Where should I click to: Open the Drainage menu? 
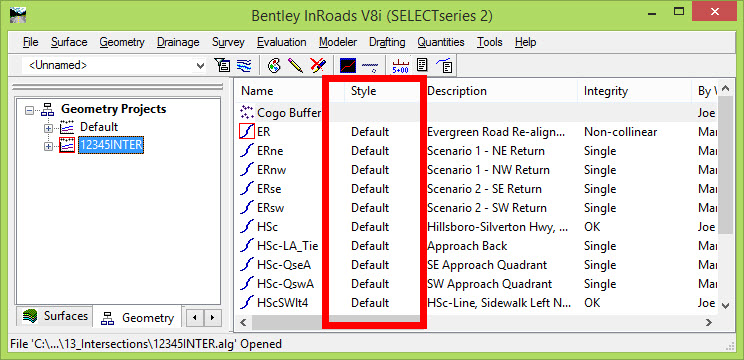(178, 42)
